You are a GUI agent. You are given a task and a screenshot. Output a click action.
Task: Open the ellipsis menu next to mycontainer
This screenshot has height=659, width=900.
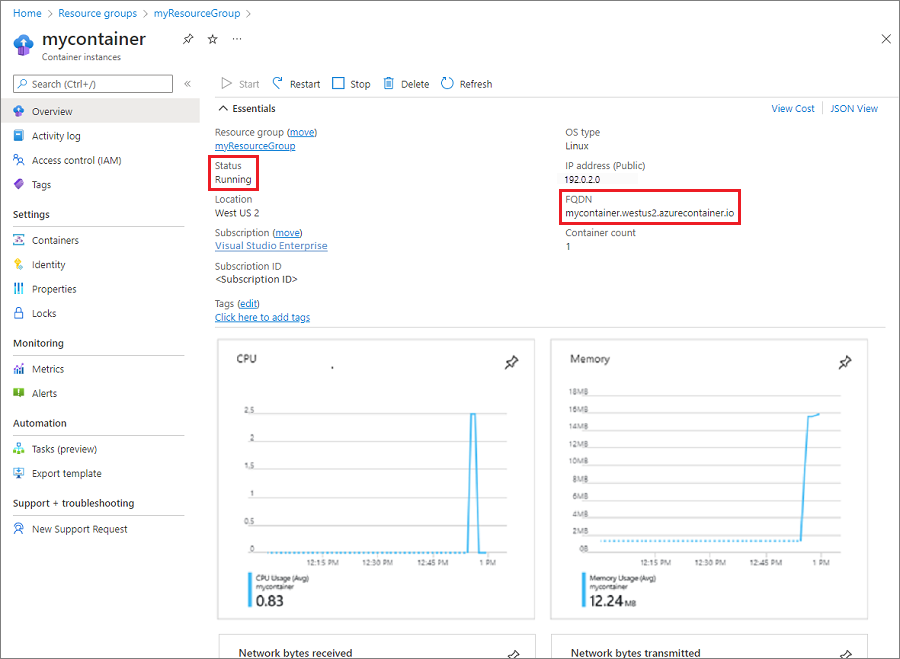click(x=237, y=40)
